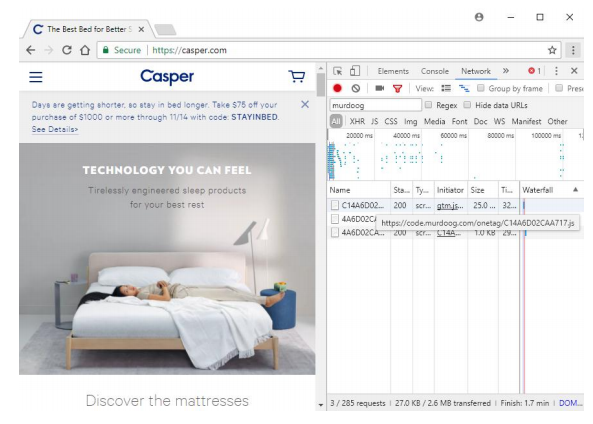Filter requests by Font
The width and height of the screenshot is (593, 424).
pyautogui.click(x=459, y=121)
